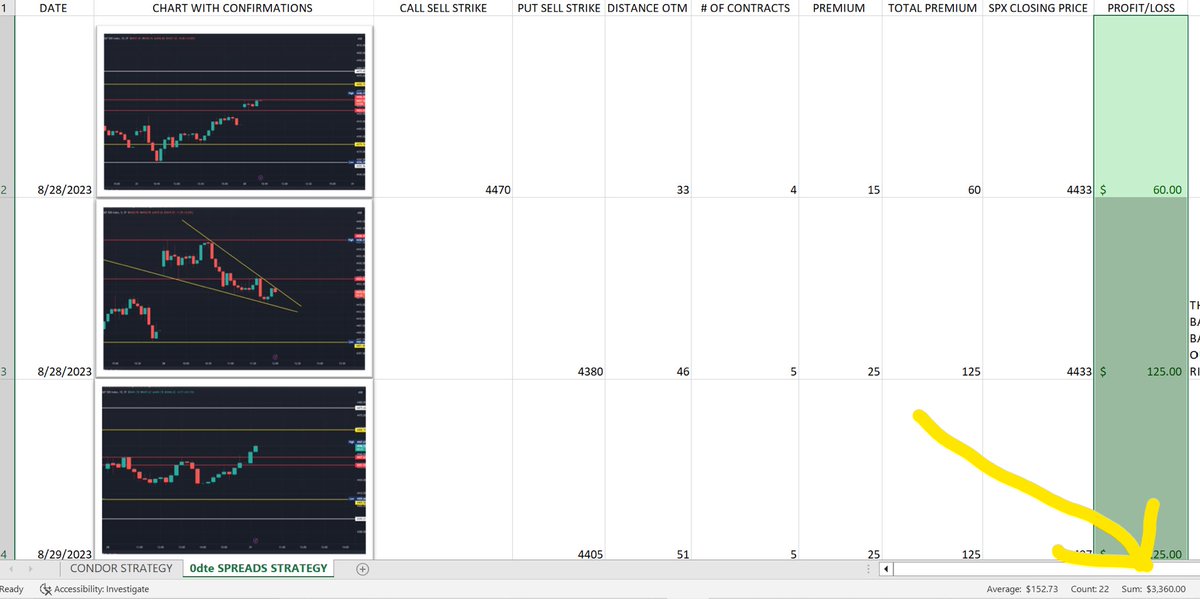This screenshot has height=599, width=1200.
Task: Select SPX closing price 4433 in row 3
Action: [x=1038, y=288]
